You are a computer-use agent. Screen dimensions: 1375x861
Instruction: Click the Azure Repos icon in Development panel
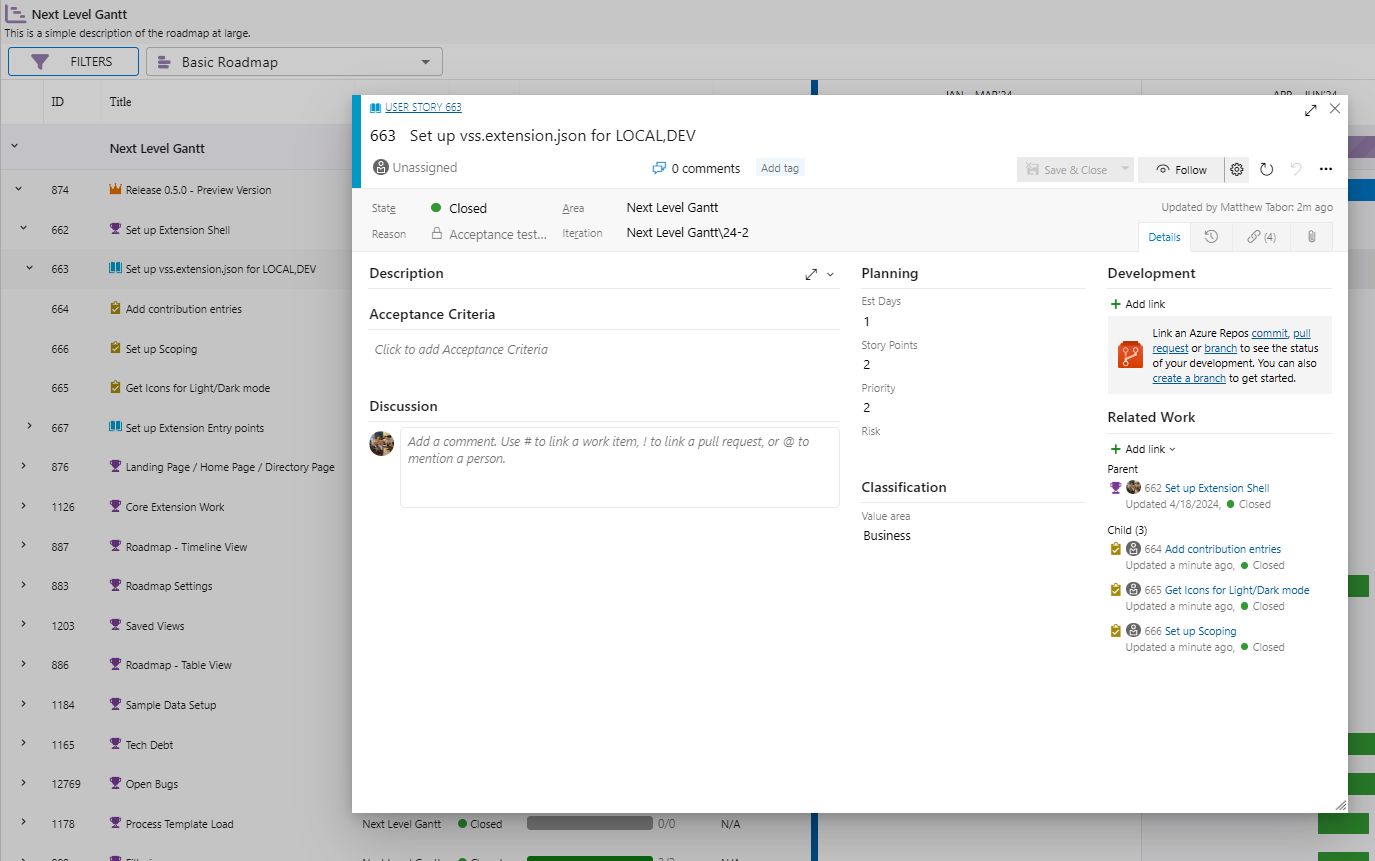(1130, 354)
